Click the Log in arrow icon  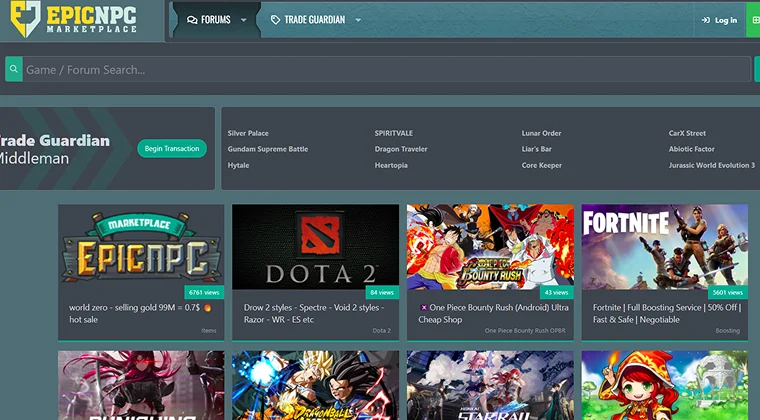pyautogui.click(x=706, y=20)
